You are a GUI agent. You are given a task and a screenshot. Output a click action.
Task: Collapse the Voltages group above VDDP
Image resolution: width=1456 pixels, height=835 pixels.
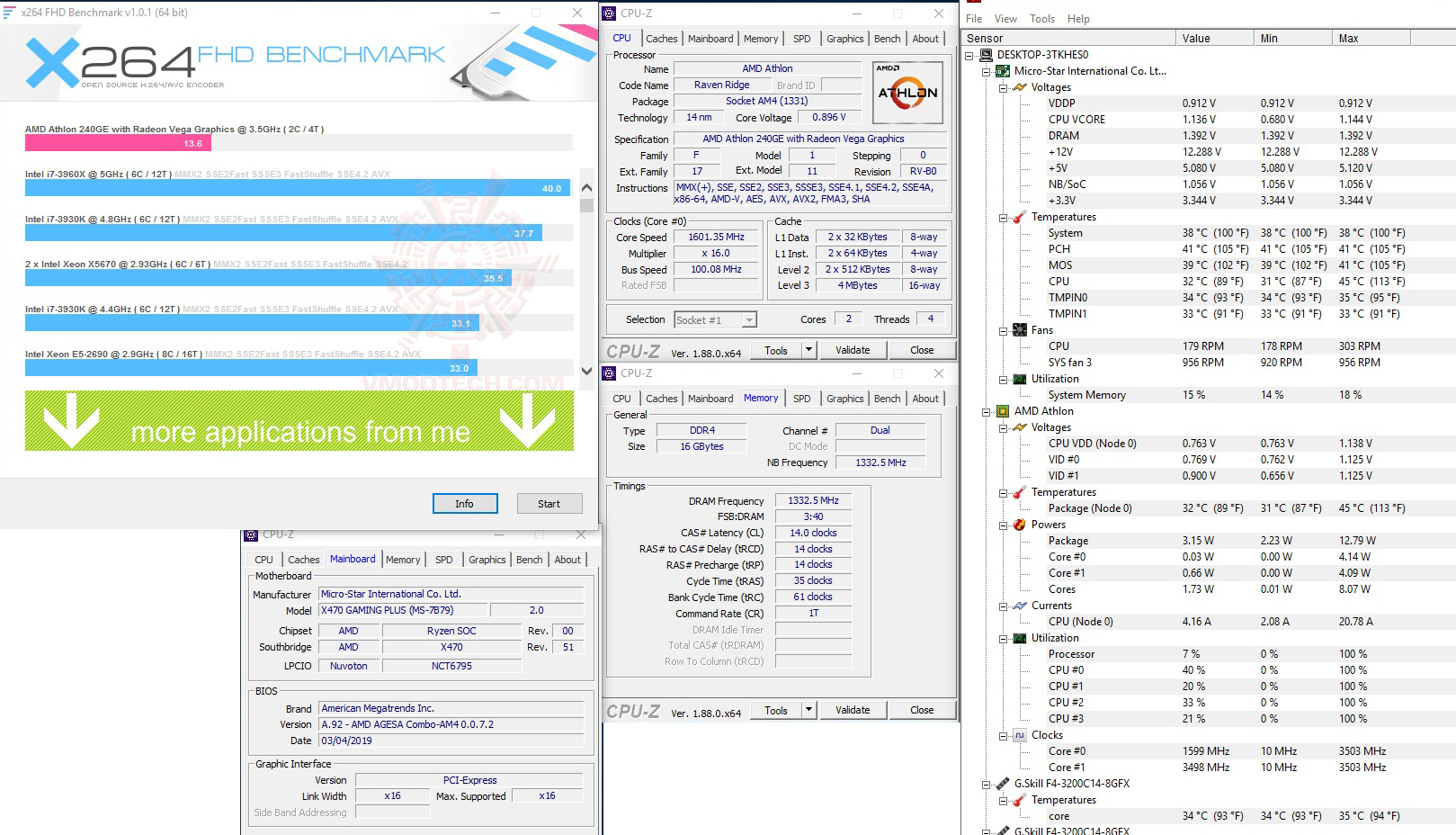tap(1004, 88)
